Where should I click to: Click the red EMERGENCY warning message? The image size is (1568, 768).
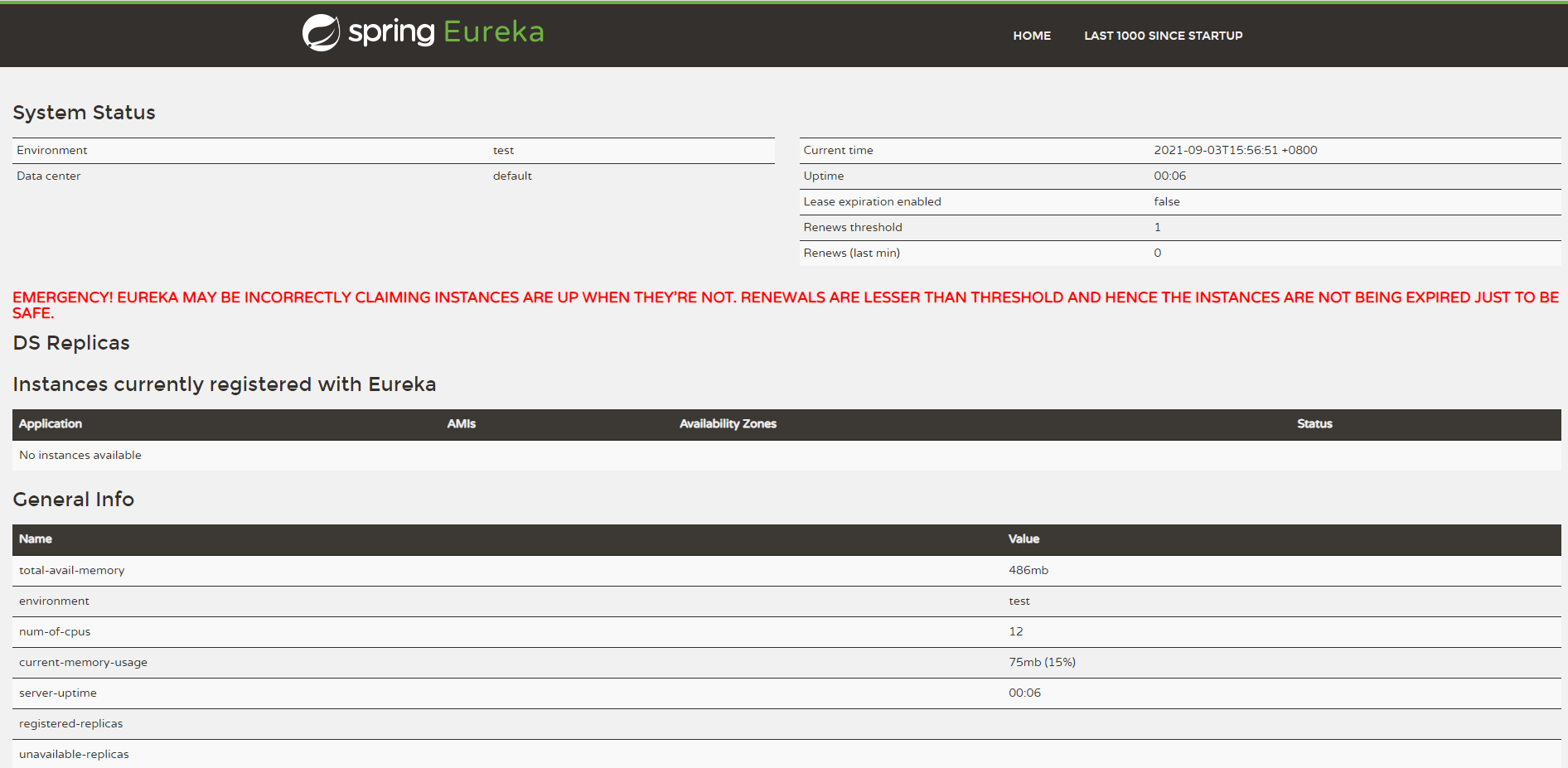tap(786, 305)
